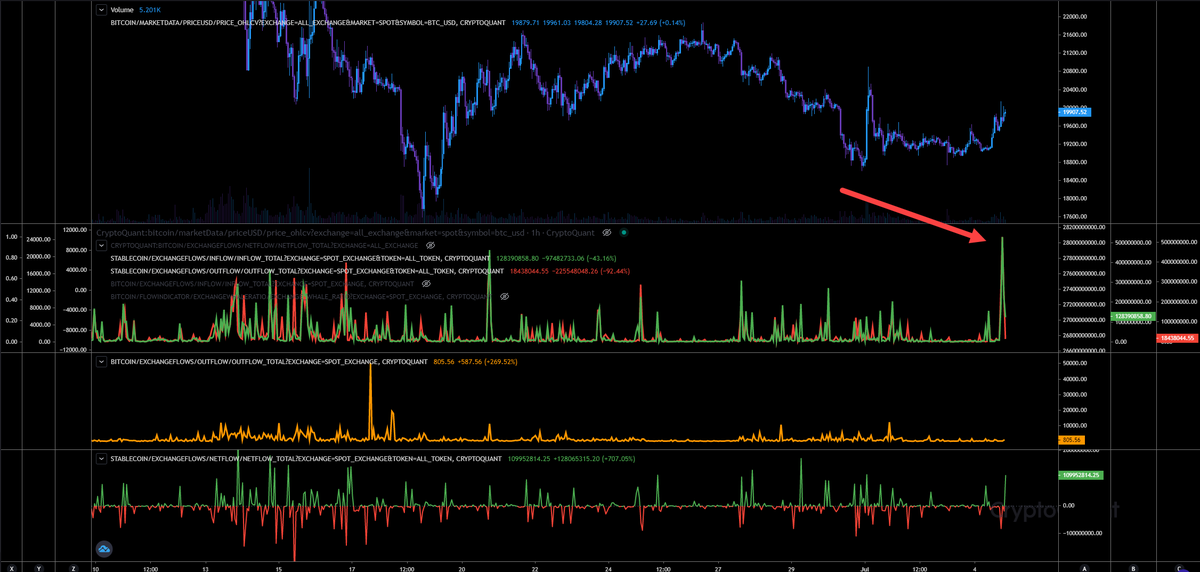
Task: Select the Bitcoin OUTFLOW_TOTAL SPOT_EXCHANGE legend title
Action: 270,364
